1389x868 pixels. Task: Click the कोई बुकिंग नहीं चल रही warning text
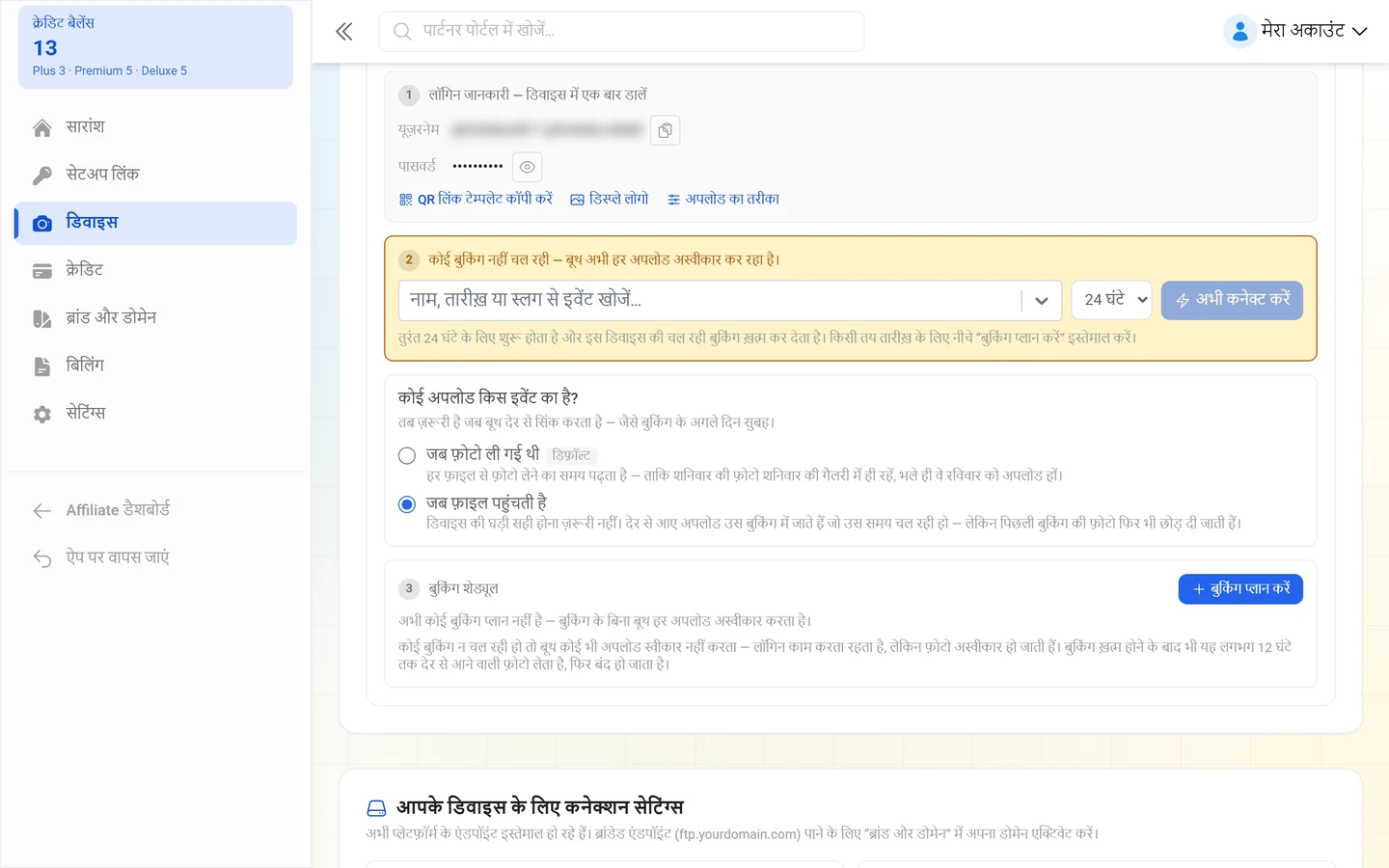tap(605, 259)
